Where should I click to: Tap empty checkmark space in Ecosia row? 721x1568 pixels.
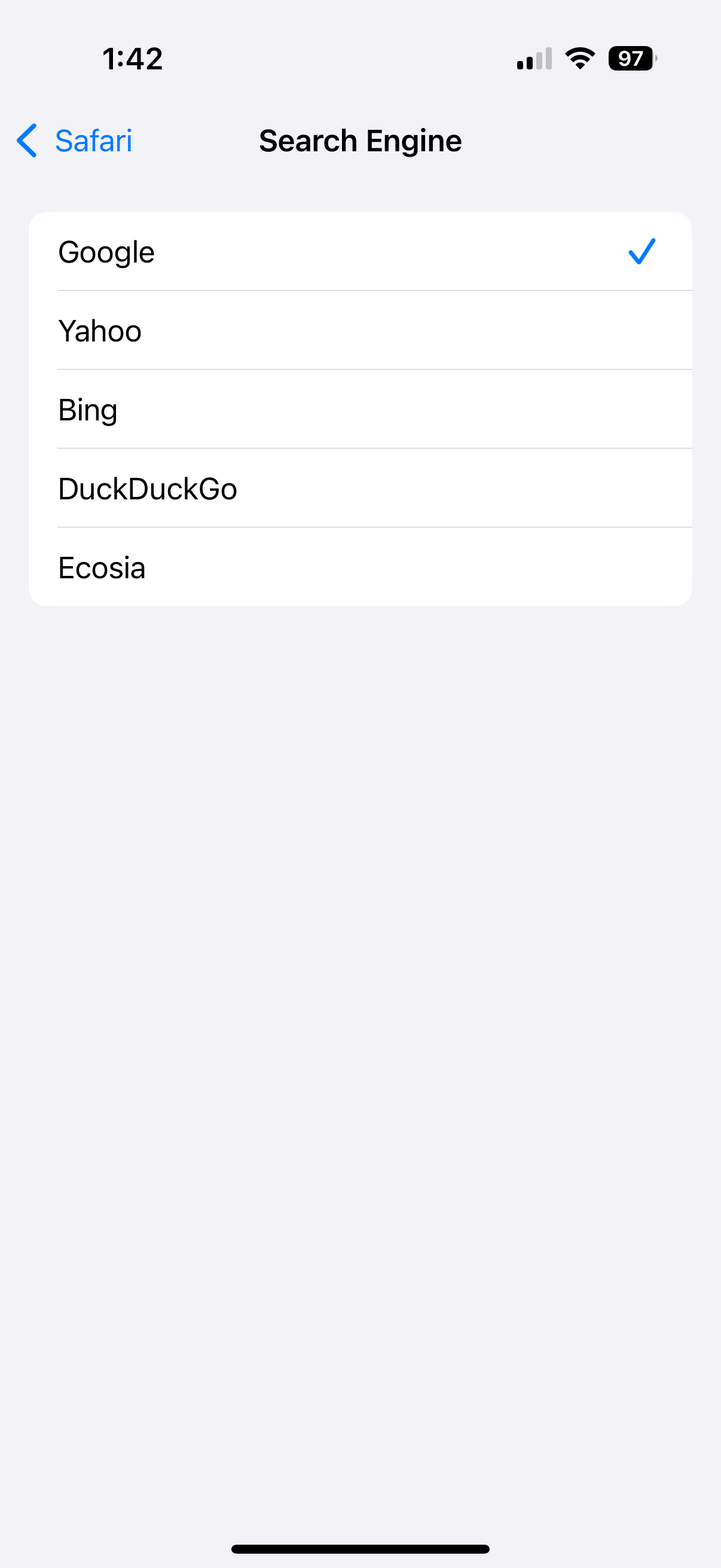pos(641,568)
